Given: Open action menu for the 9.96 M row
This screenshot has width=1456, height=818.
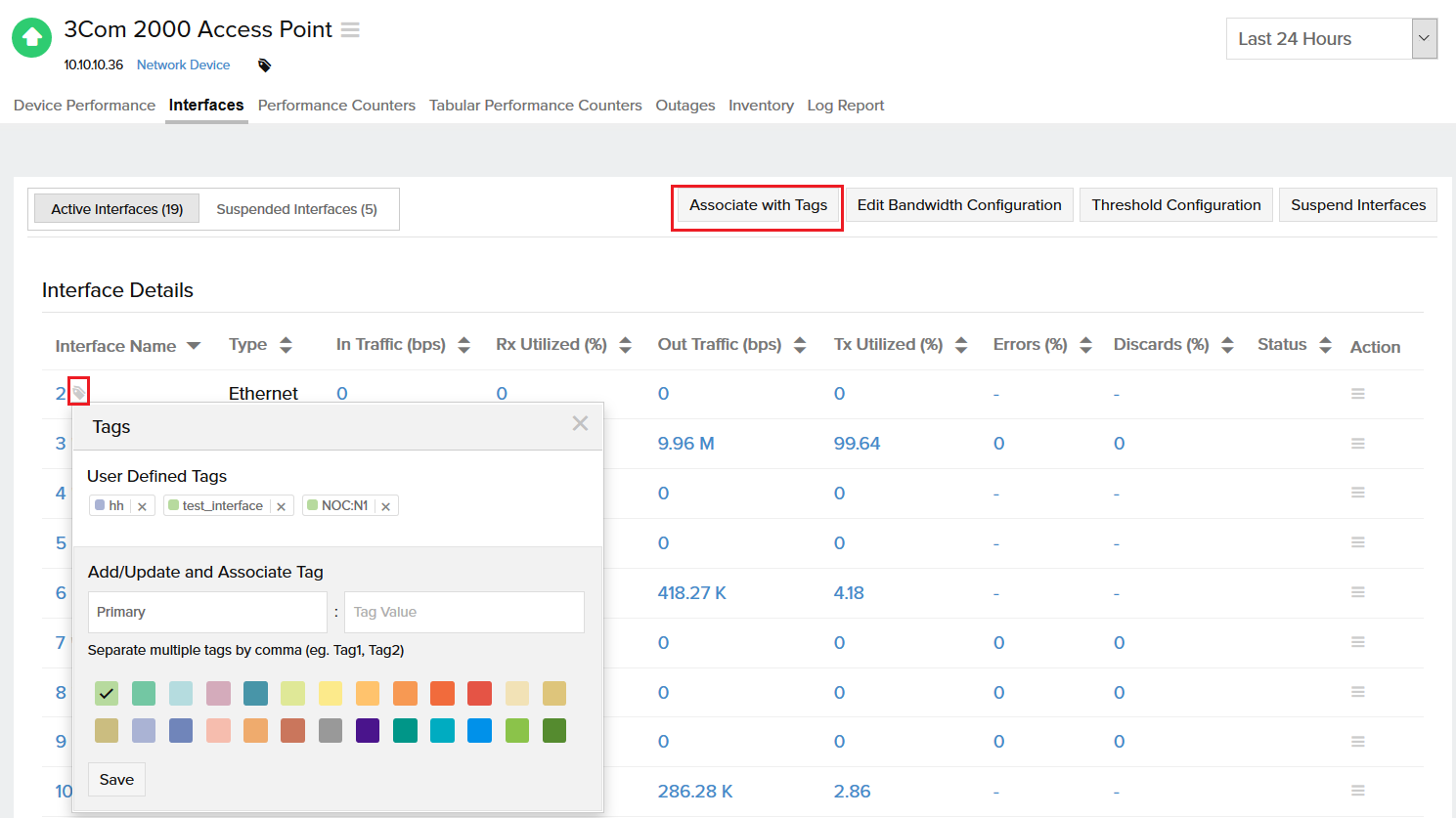Looking at the screenshot, I should click(x=1357, y=444).
